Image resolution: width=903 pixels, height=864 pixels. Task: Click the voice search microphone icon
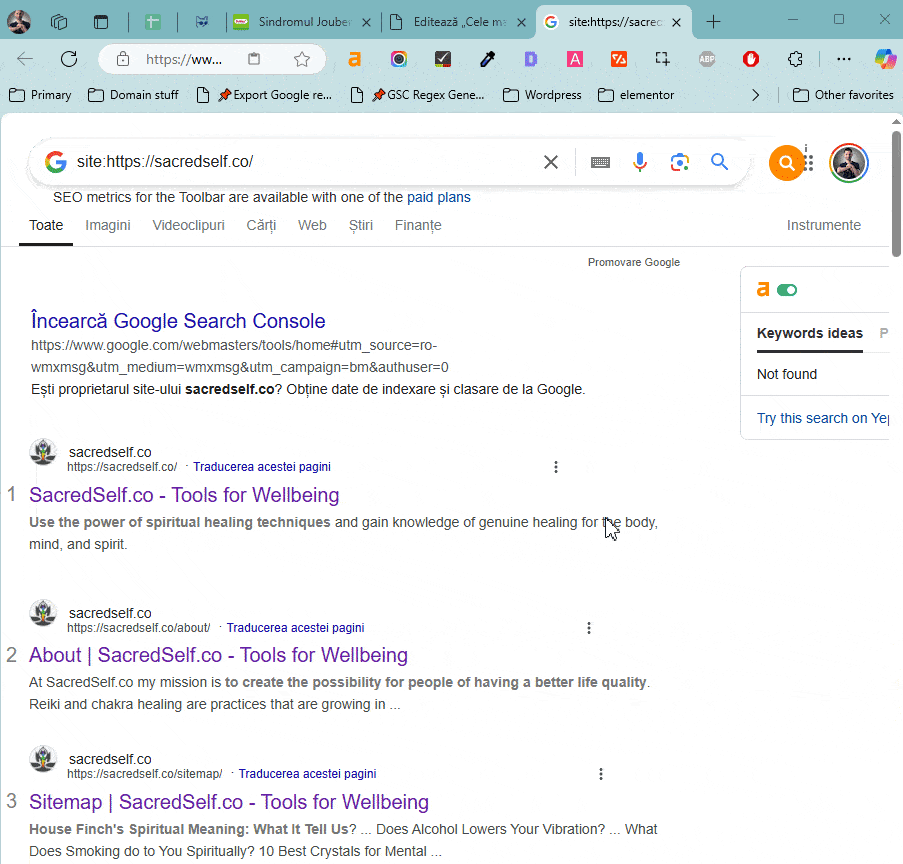click(640, 162)
